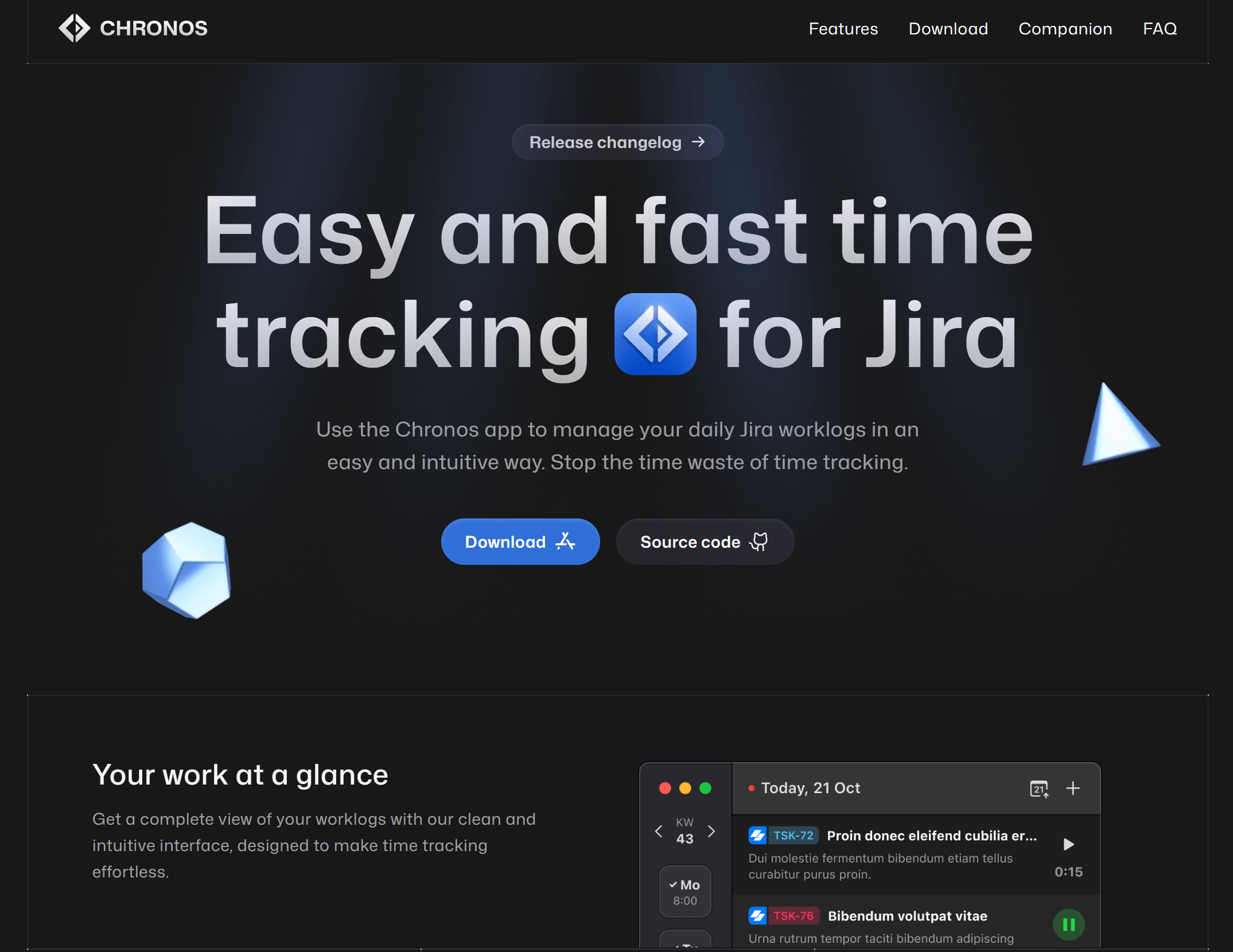1233x952 pixels.
Task: Click the Today, 21 Oct header
Action: [x=810, y=789]
